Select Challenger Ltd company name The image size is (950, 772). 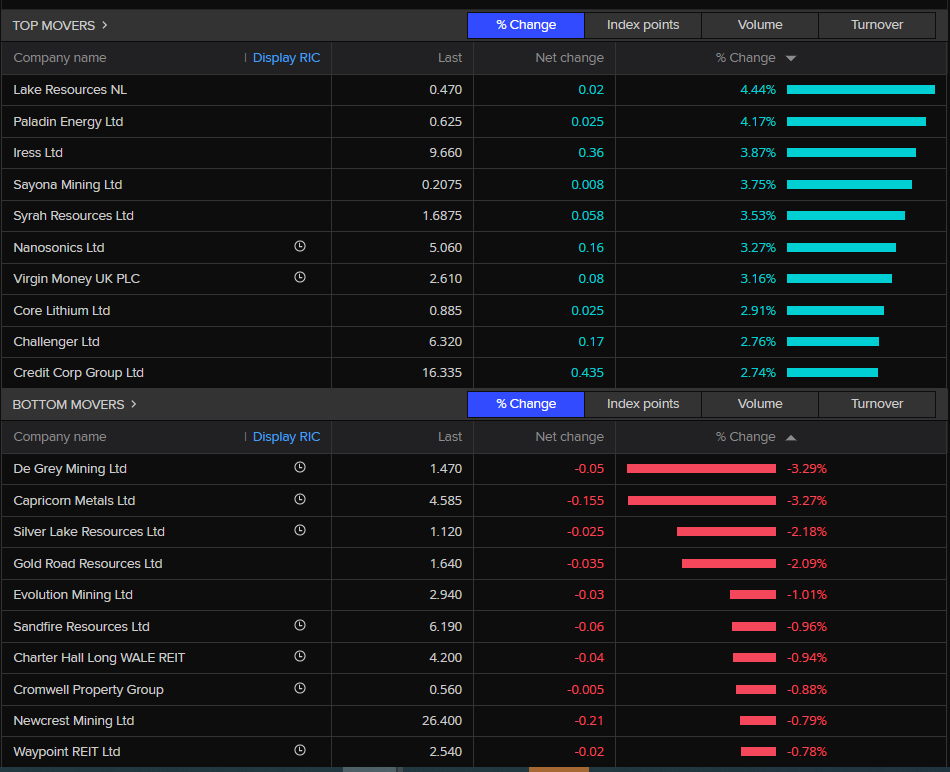(x=56, y=342)
